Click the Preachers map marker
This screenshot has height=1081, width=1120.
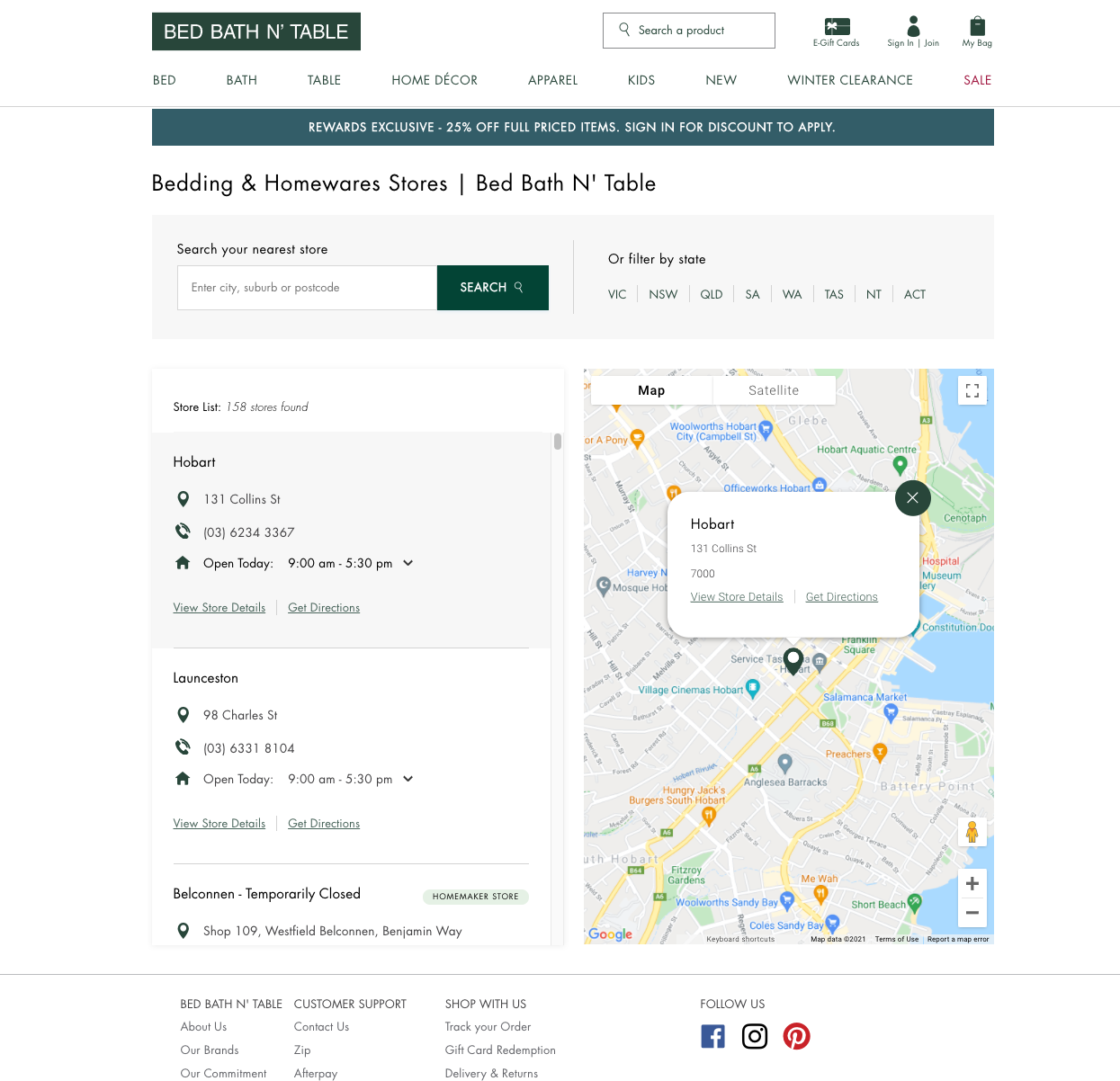click(x=881, y=752)
